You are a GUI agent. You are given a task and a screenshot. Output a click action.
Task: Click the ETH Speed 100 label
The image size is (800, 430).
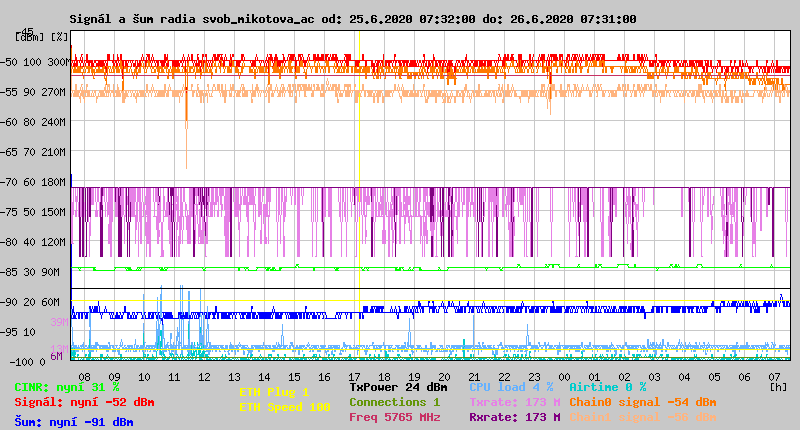[284, 408]
